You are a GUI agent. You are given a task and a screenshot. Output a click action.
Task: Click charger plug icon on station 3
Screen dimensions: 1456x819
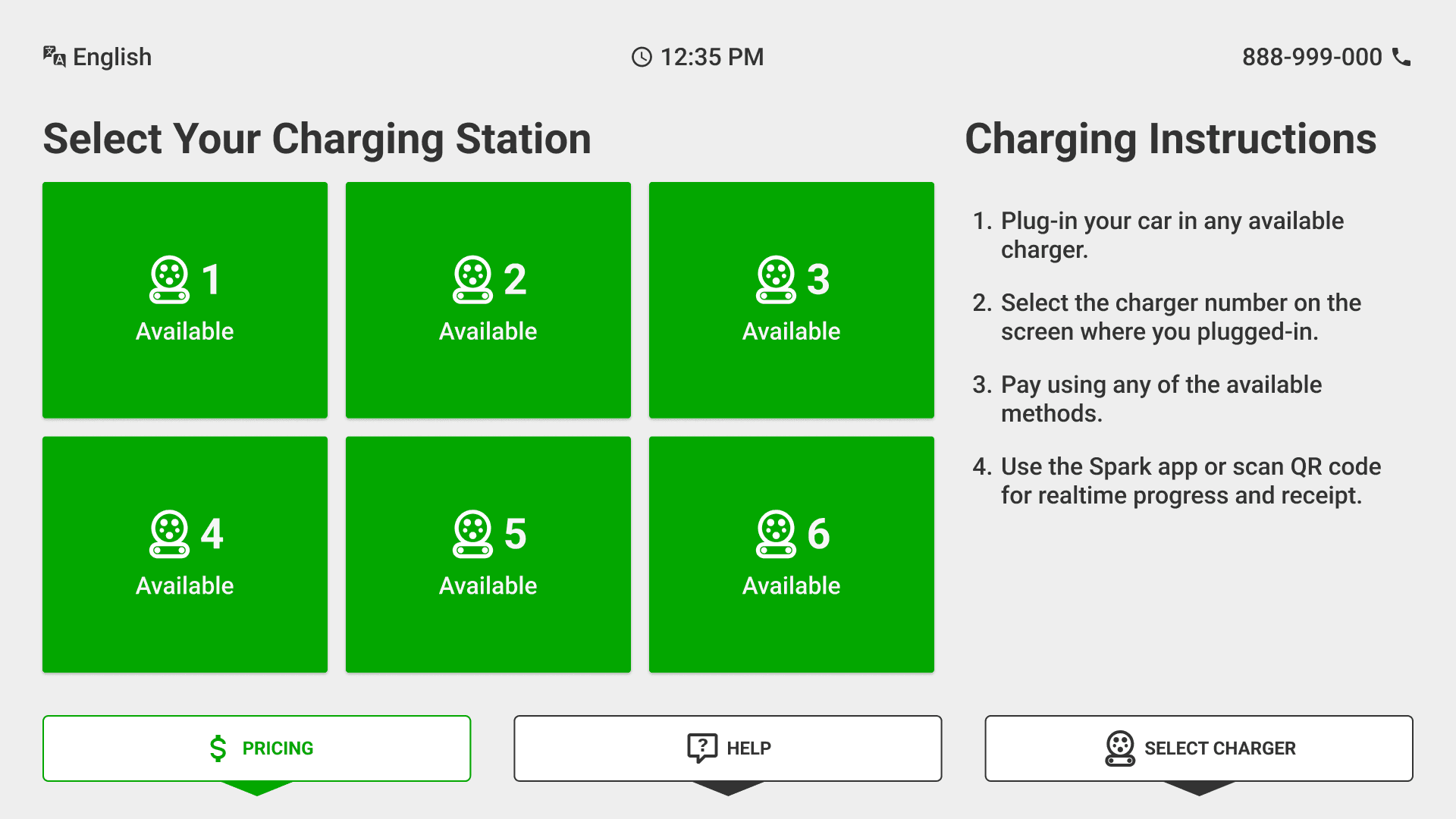click(776, 280)
